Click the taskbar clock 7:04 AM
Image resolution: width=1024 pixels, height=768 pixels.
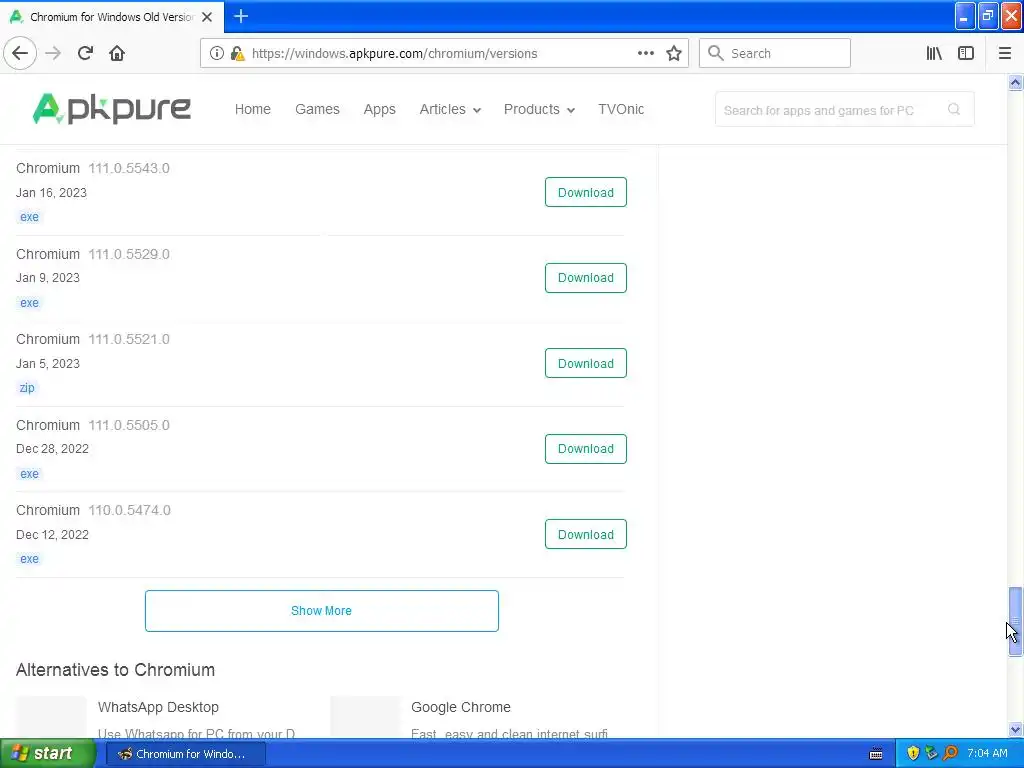click(987, 754)
